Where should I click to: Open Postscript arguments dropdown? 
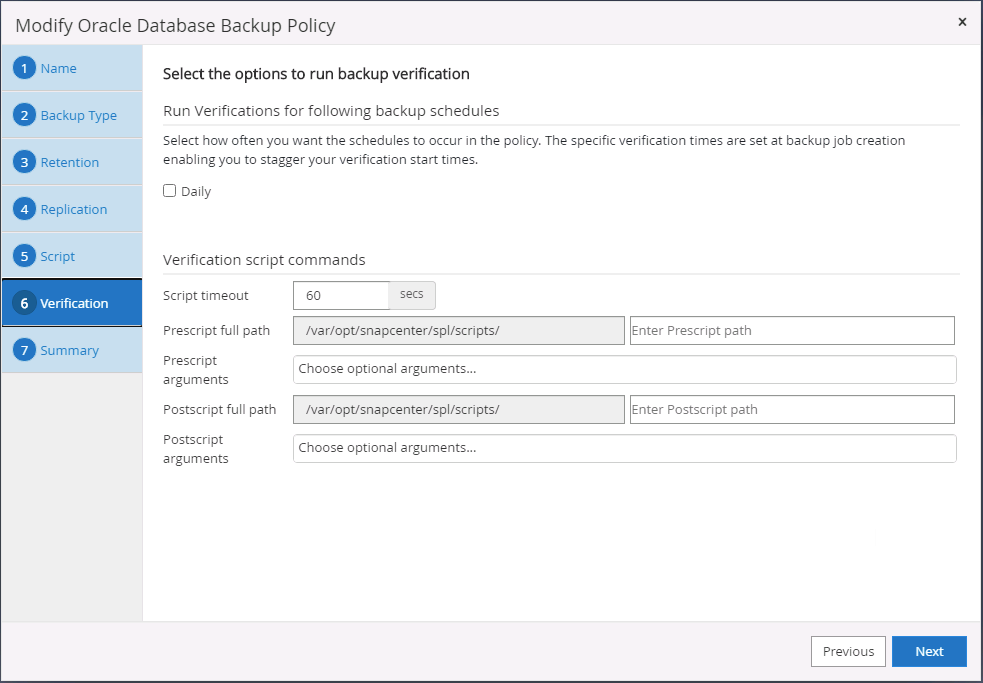pyautogui.click(x=624, y=448)
